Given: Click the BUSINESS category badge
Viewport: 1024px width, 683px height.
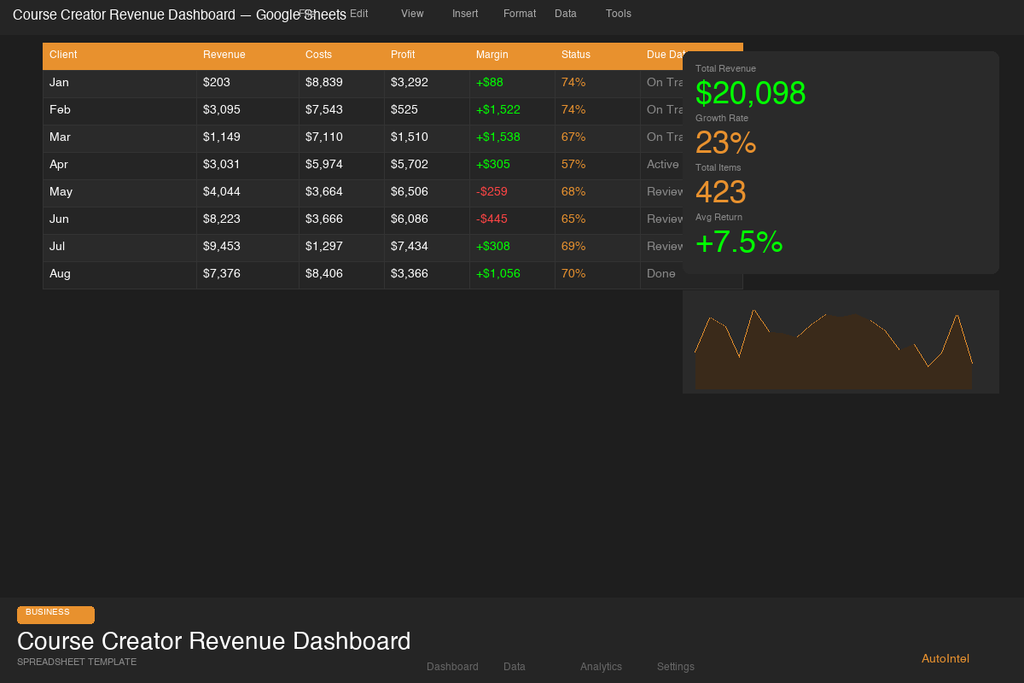Looking at the screenshot, I should point(56,614).
